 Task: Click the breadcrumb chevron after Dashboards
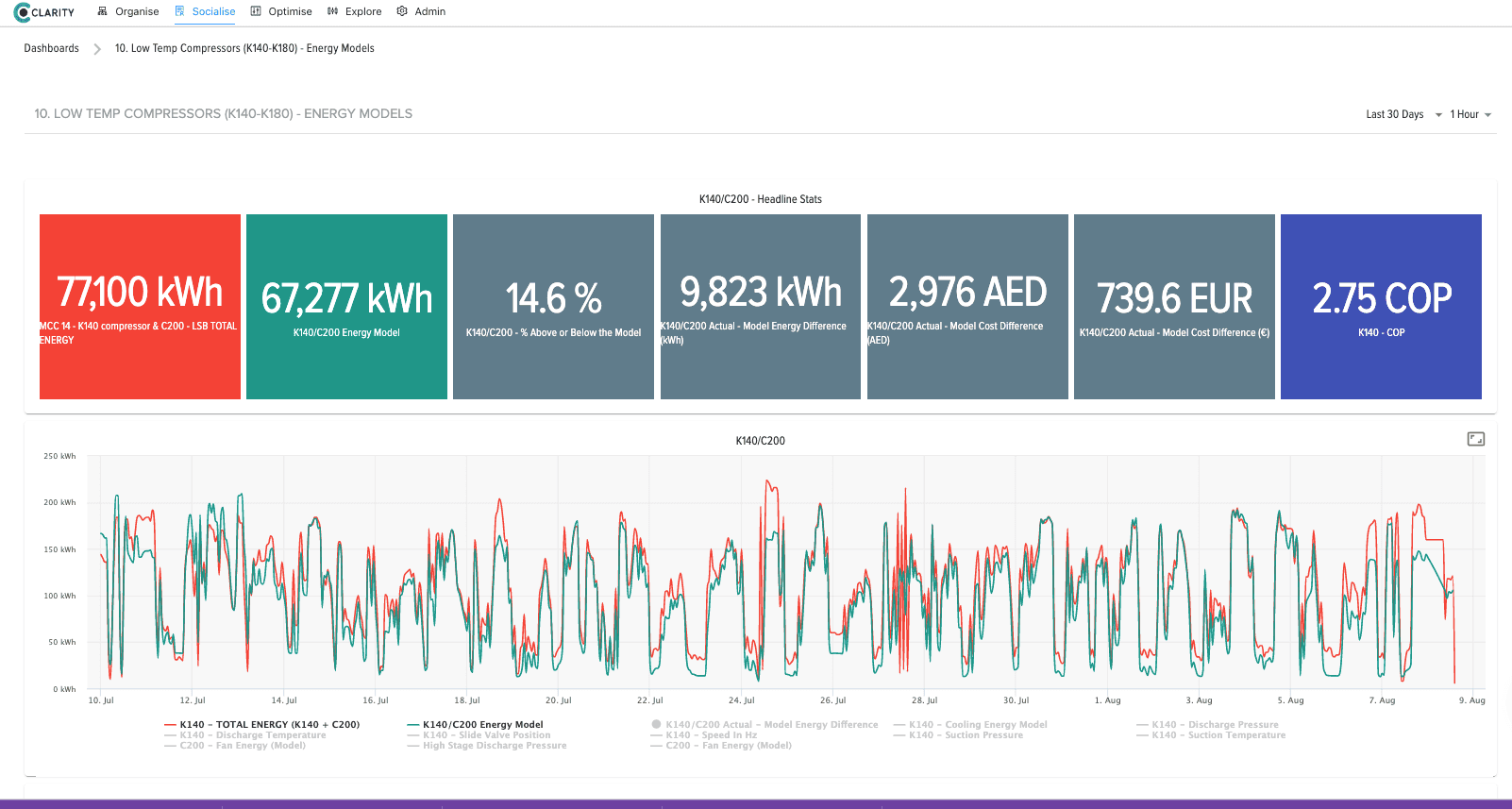coord(97,49)
